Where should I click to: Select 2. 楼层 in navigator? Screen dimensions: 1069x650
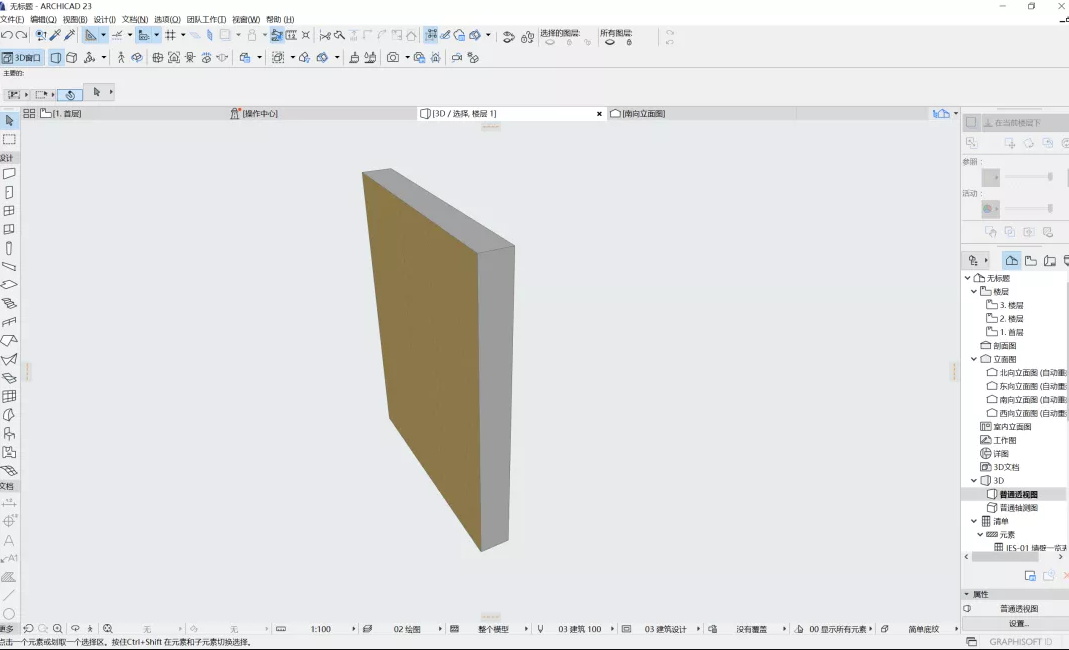[1011, 319]
